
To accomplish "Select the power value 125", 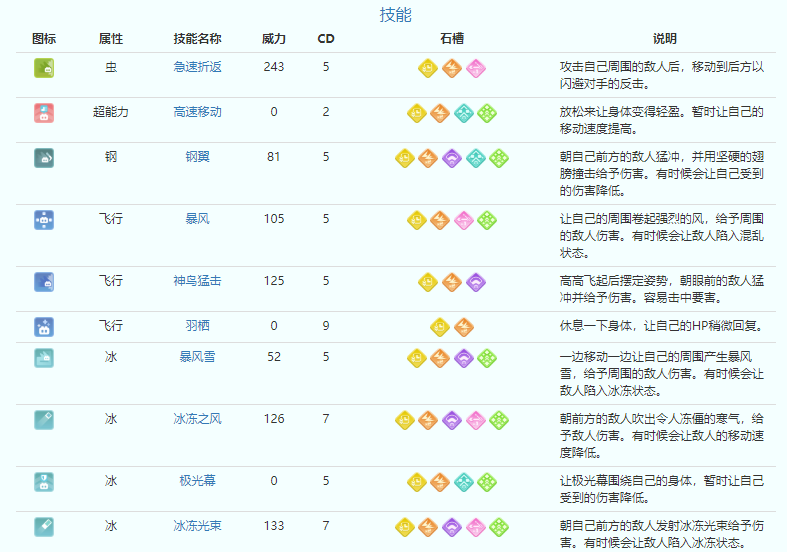I will pyautogui.click(x=274, y=281).
